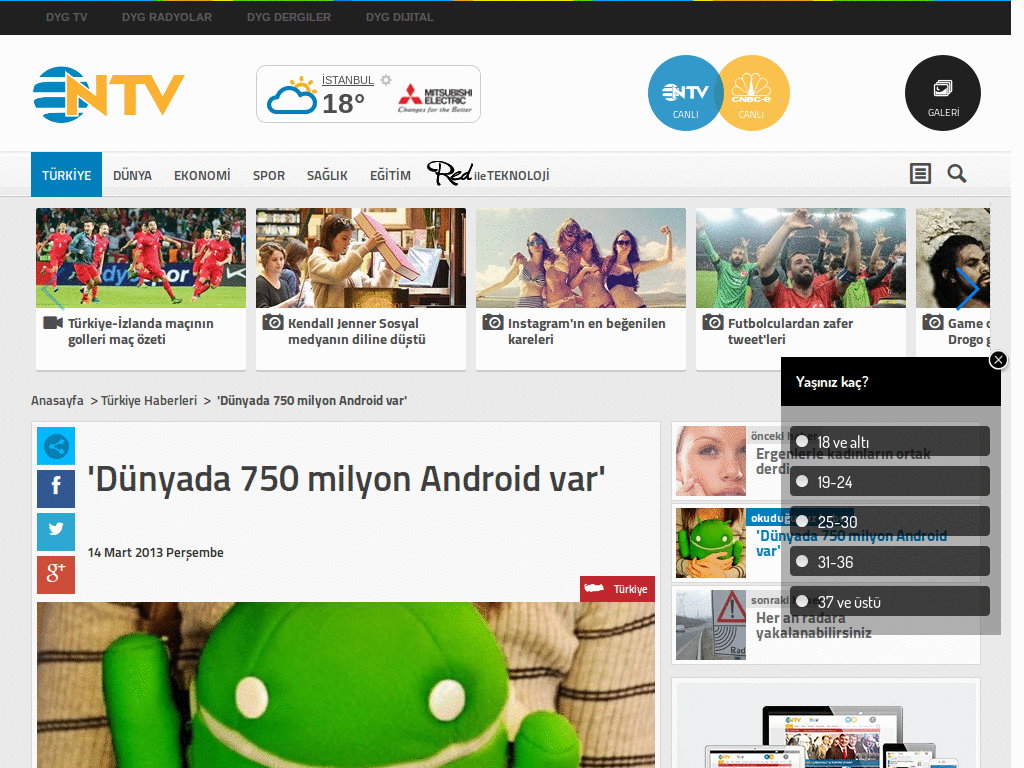Open 'Instagram'ın en beğenilen kareleri' headline
Viewport: 1024px width, 768px height.
click(x=586, y=331)
